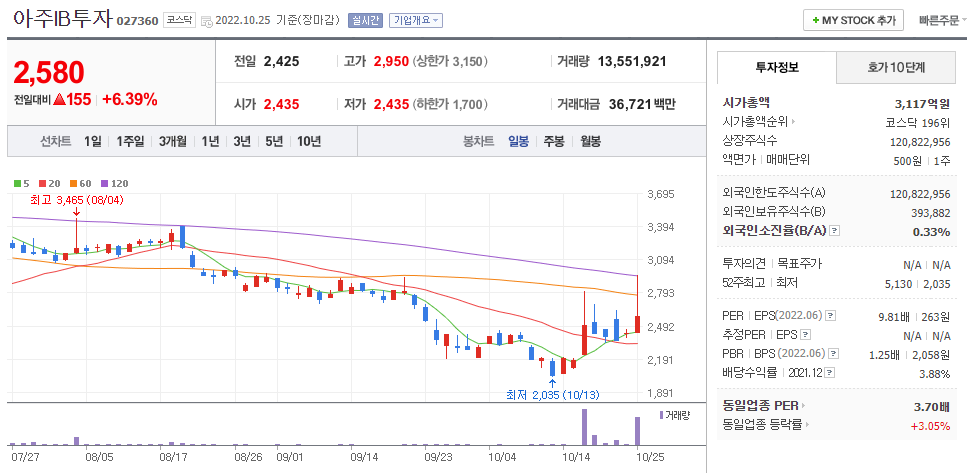The height and width of the screenshot is (473, 968).
Task: Select the 주봉 candlestick chart
Action: point(554,141)
